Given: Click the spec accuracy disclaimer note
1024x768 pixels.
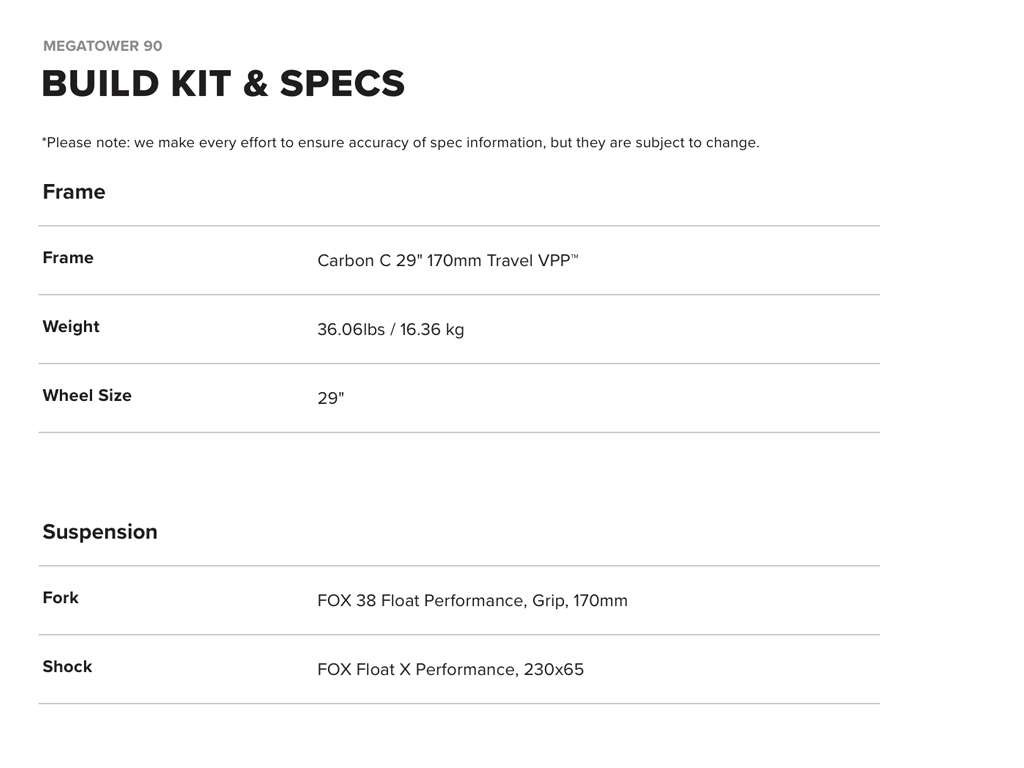Looking at the screenshot, I should click(x=400, y=142).
